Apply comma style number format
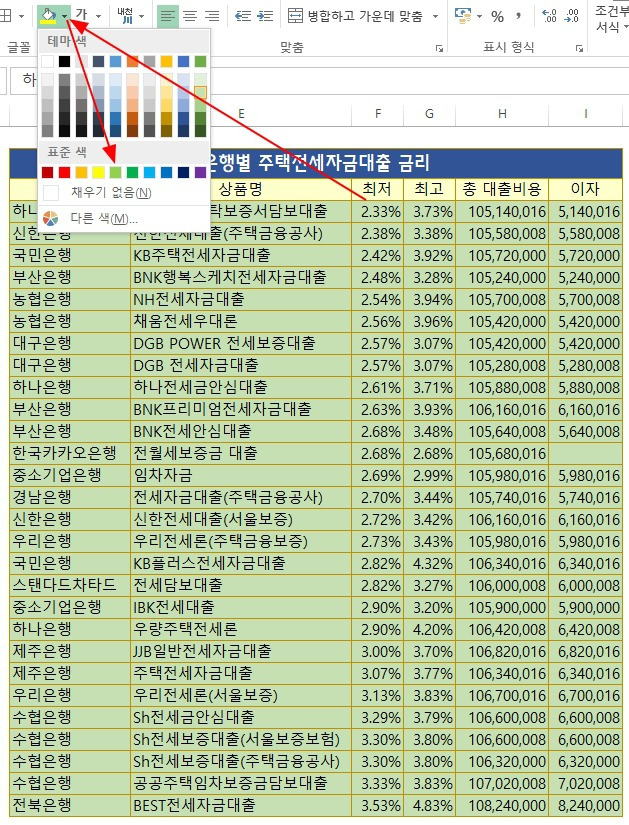629x825 pixels. (x=519, y=17)
